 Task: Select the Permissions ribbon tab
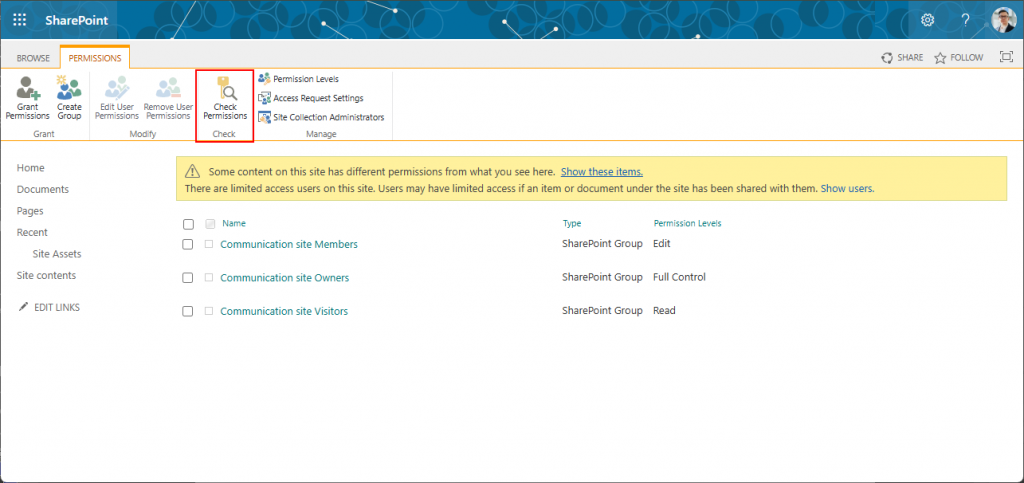[x=95, y=58]
